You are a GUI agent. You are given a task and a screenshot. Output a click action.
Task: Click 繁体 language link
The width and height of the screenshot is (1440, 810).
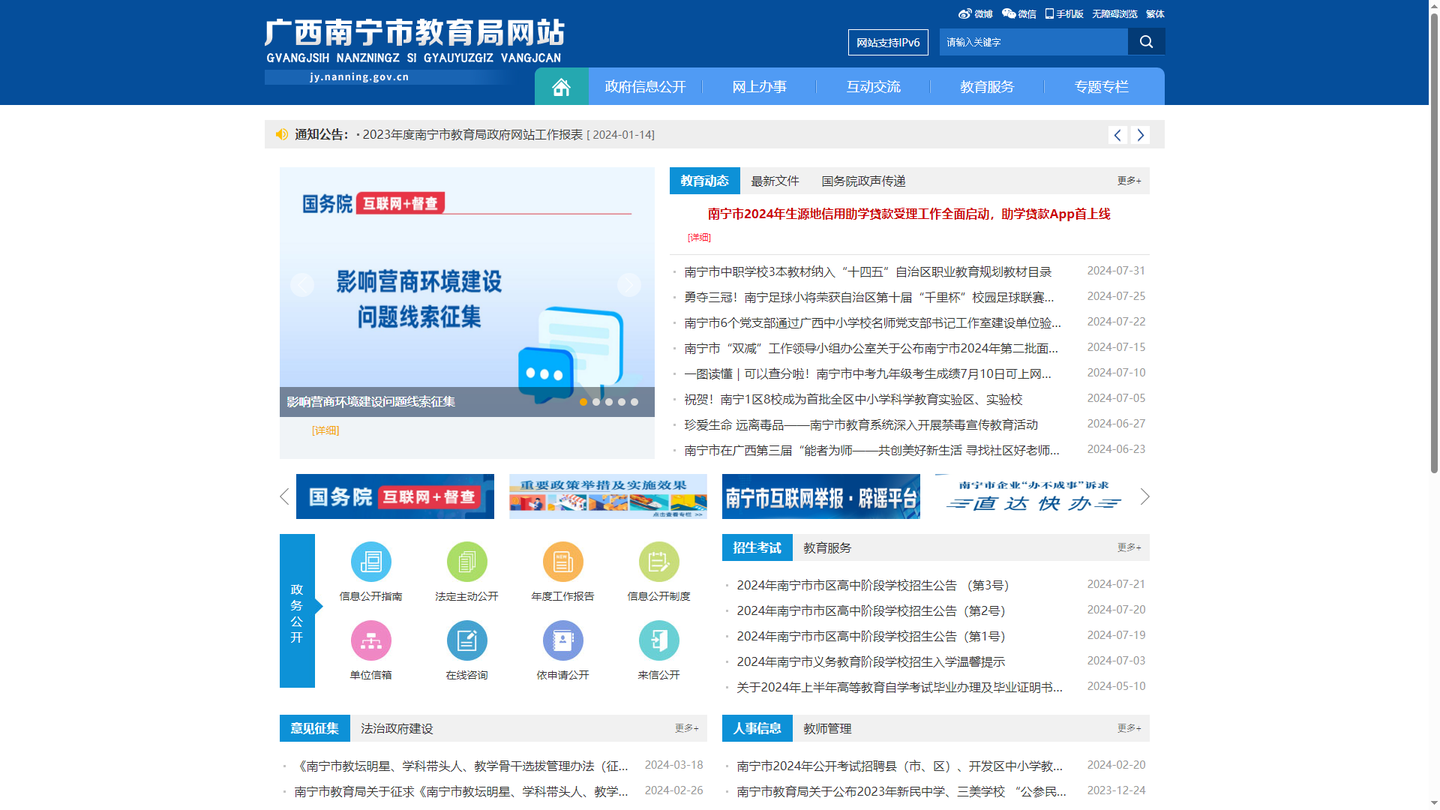pyautogui.click(x=1155, y=14)
